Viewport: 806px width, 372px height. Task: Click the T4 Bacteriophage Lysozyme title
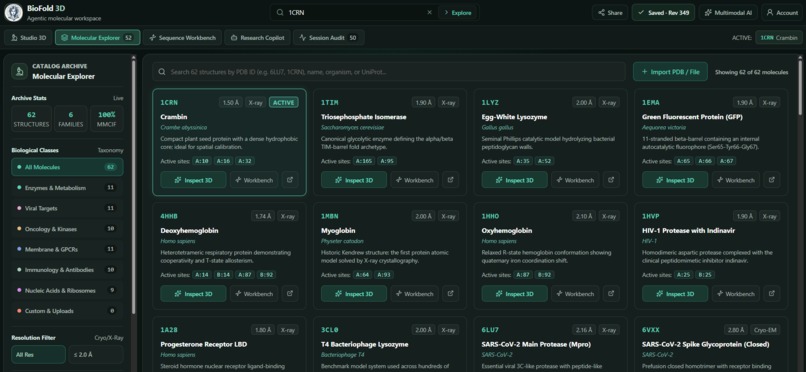(x=364, y=344)
